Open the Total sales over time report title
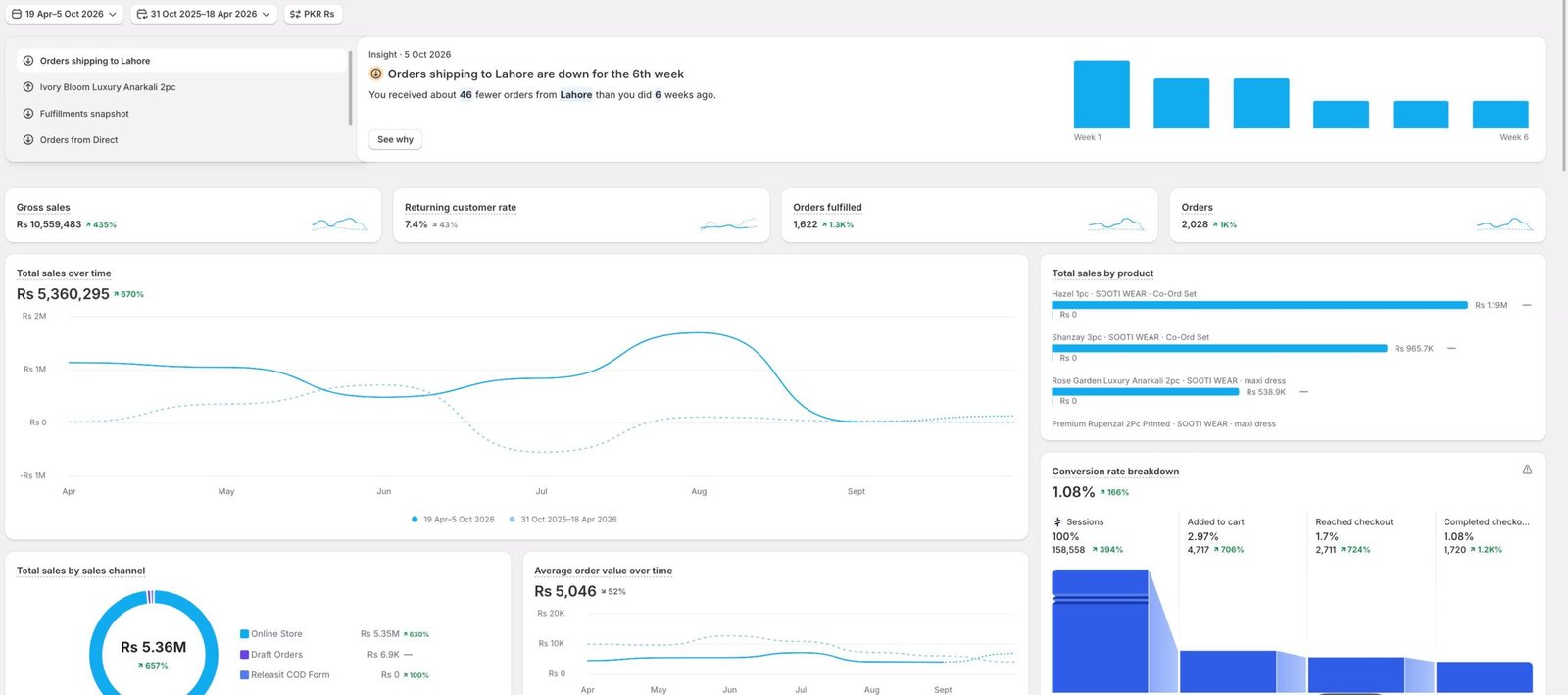 [64, 273]
